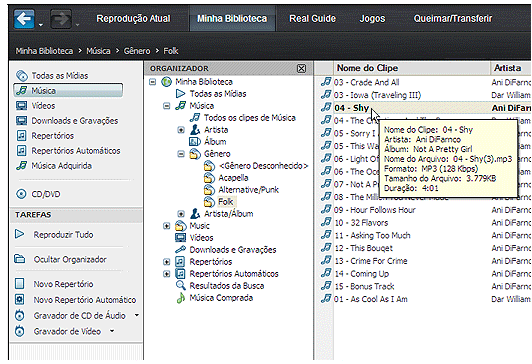This screenshot has height=364, width=532.
Task: Collapse the Música tree node
Action: 167,106
